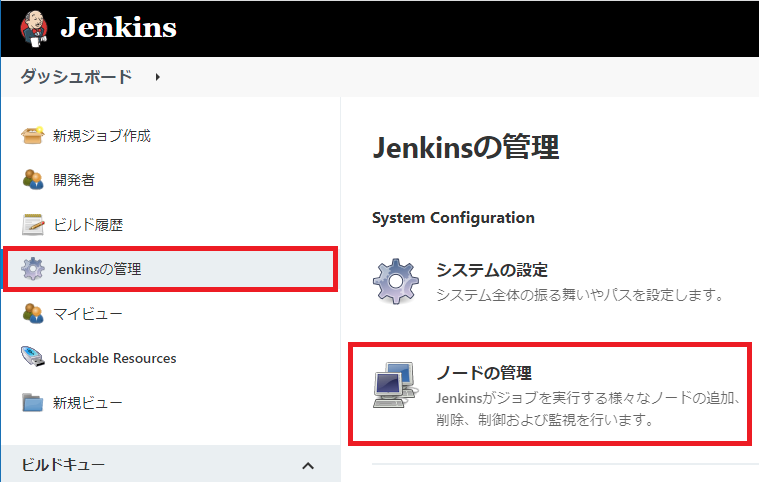This screenshot has width=759, height=482.
Task: Click the System Configuration section heading
Action: pos(454,218)
